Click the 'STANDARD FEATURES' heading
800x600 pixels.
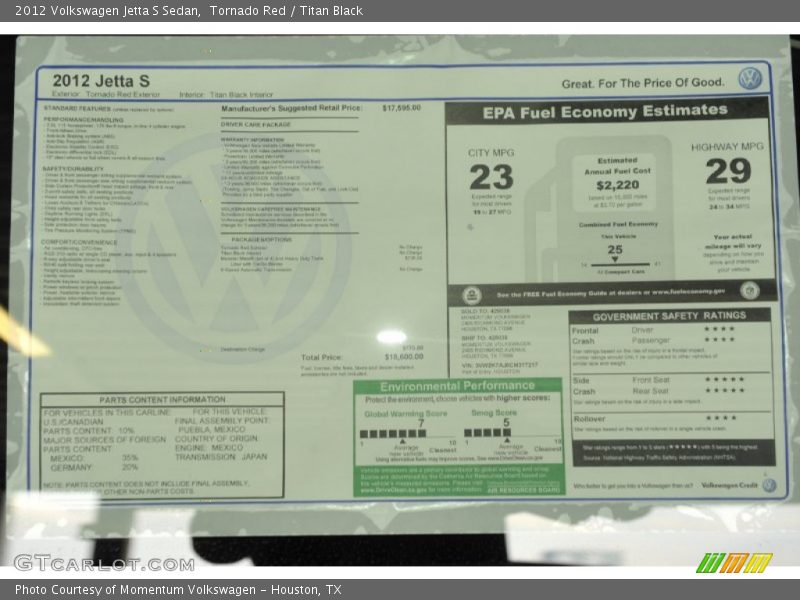(77, 109)
